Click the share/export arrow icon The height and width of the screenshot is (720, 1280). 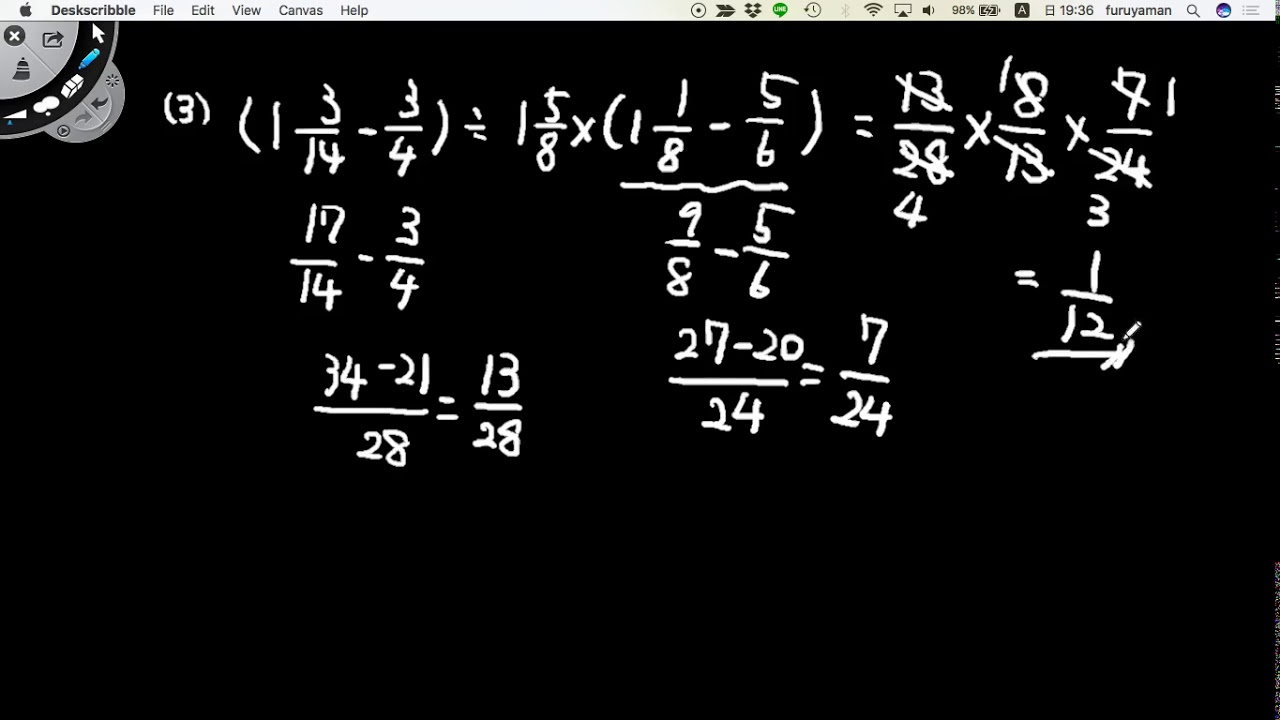pyautogui.click(x=53, y=39)
